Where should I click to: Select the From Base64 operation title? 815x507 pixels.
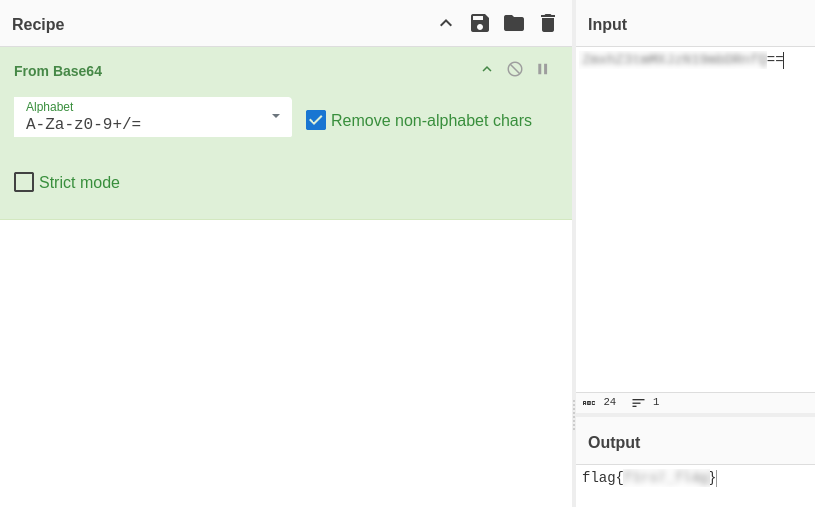[58, 71]
